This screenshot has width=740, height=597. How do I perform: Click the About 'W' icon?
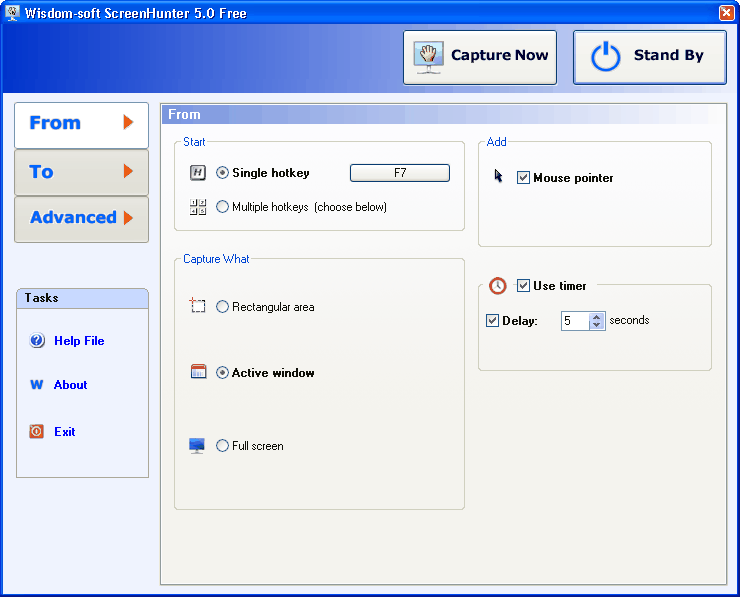click(x=37, y=385)
